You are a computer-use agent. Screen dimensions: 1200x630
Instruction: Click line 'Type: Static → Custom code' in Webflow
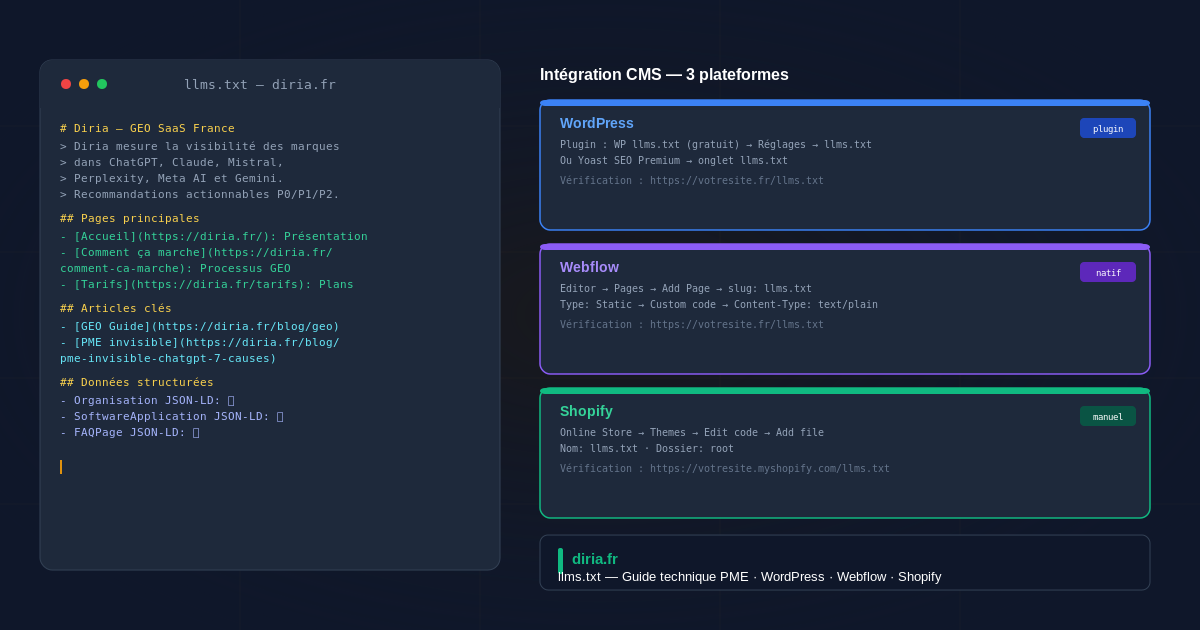click(719, 304)
